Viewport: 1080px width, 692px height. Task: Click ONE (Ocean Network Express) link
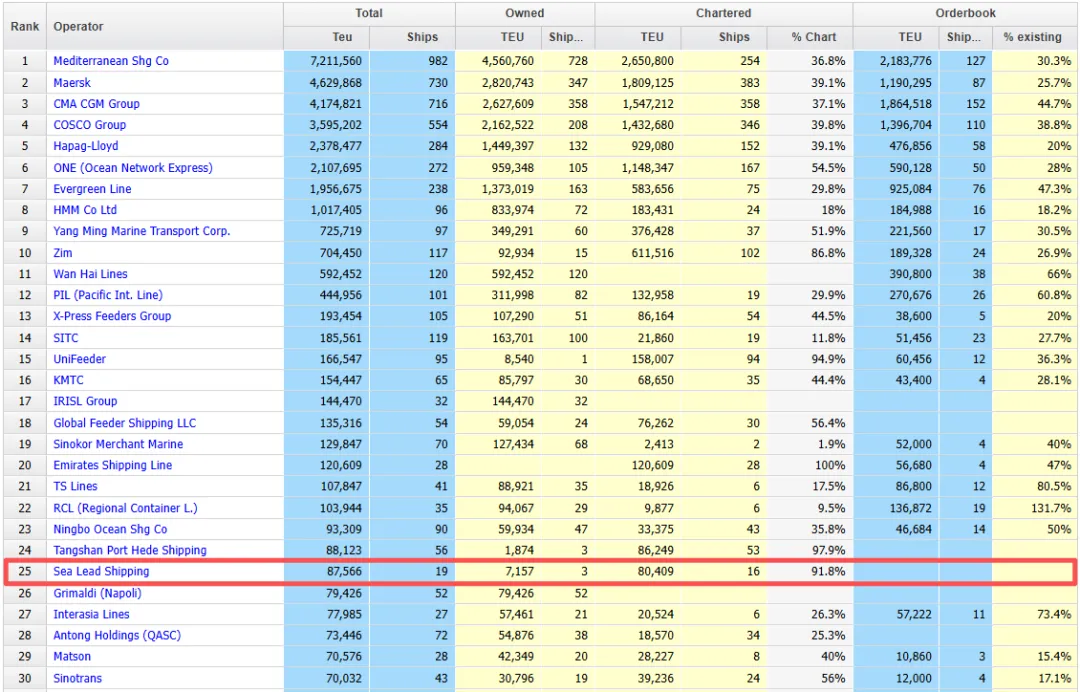click(x=132, y=168)
